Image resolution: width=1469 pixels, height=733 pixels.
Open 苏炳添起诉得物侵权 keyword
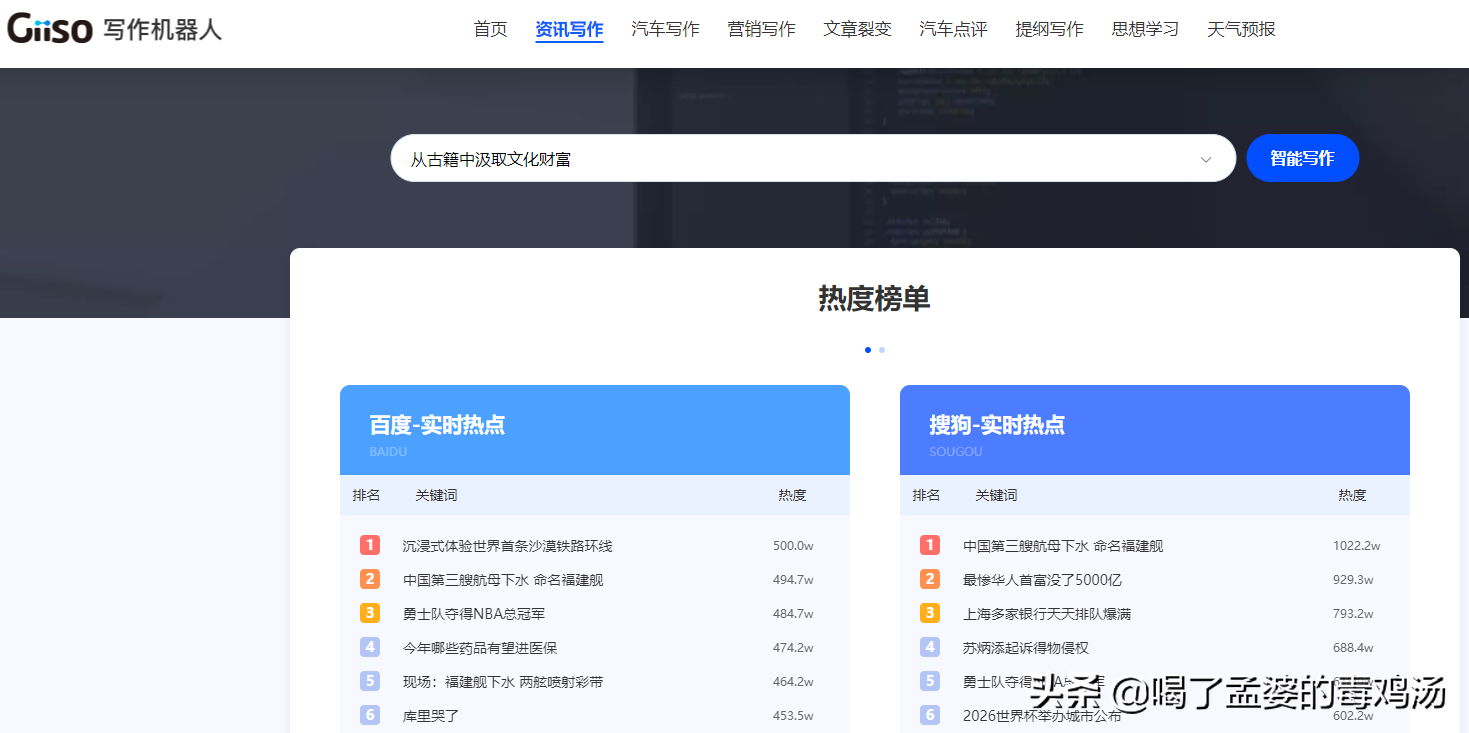[1026, 648]
